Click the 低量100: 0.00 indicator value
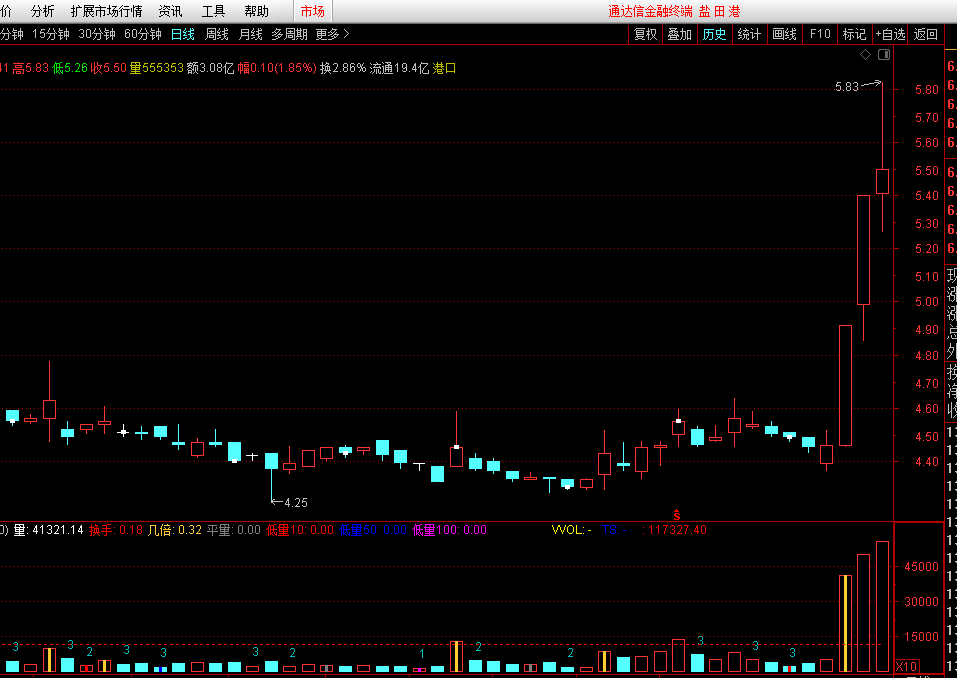The height and width of the screenshot is (678, 957). [x=449, y=530]
